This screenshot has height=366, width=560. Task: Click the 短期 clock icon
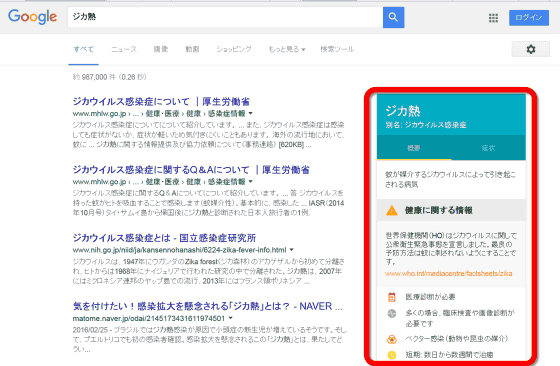point(392,355)
